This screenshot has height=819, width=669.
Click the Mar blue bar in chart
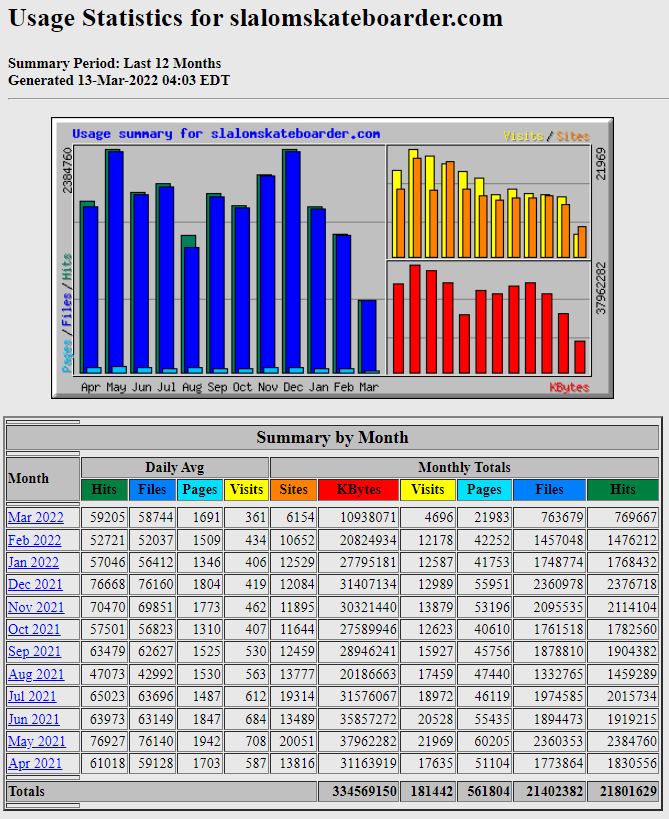[368, 336]
